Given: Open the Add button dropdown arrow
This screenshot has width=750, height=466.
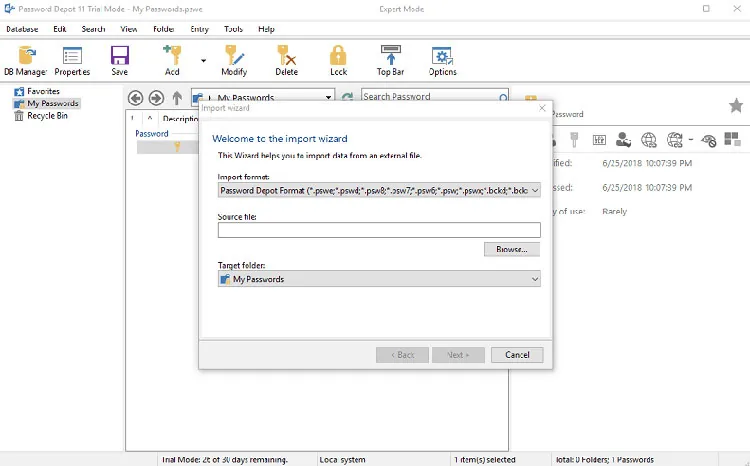Looking at the screenshot, I should point(203,61).
